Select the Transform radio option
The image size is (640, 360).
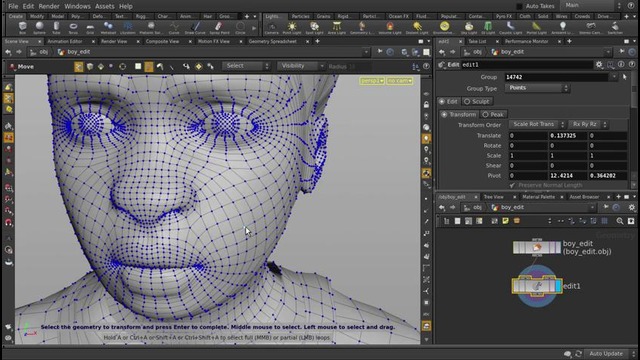pyautogui.click(x=458, y=114)
